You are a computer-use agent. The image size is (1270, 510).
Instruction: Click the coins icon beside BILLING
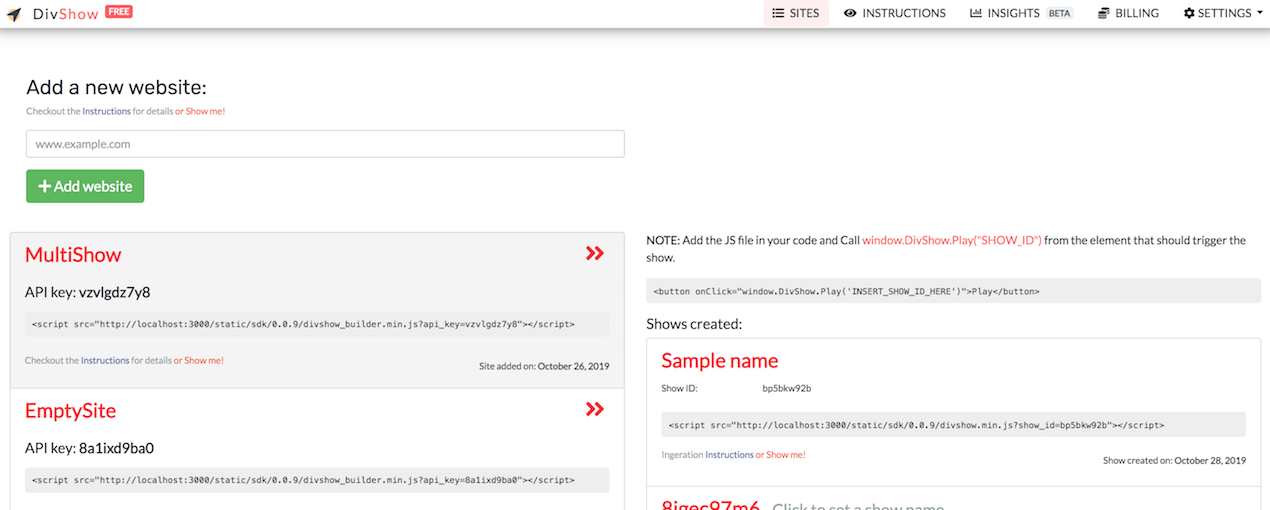1103,13
